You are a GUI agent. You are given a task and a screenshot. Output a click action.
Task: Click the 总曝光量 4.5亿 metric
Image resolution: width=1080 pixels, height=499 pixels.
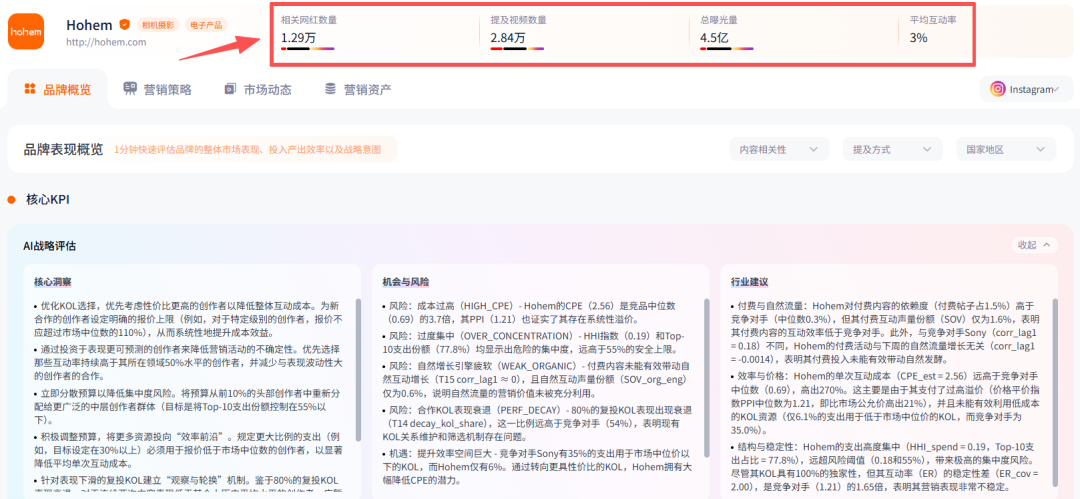point(727,32)
